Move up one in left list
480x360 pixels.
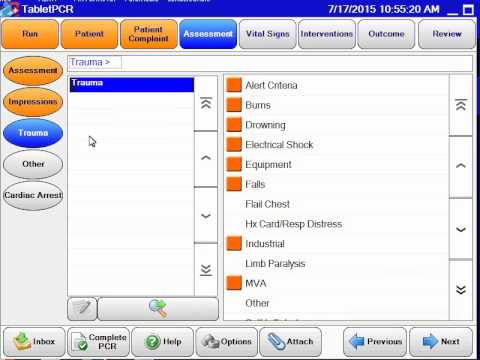(206, 159)
